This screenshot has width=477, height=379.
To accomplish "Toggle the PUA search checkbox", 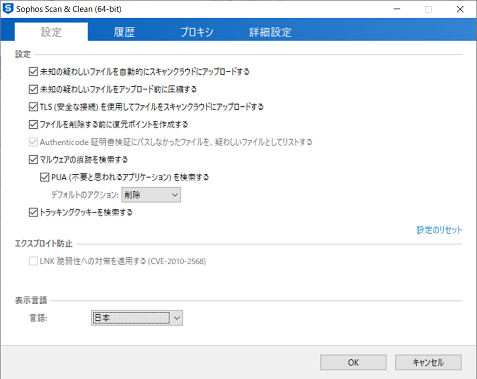I will point(45,177).
